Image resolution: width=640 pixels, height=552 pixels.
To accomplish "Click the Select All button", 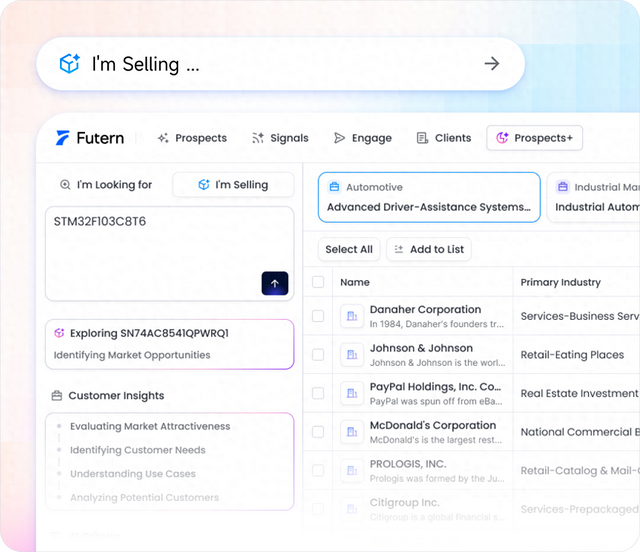I will tap(349, 249).
